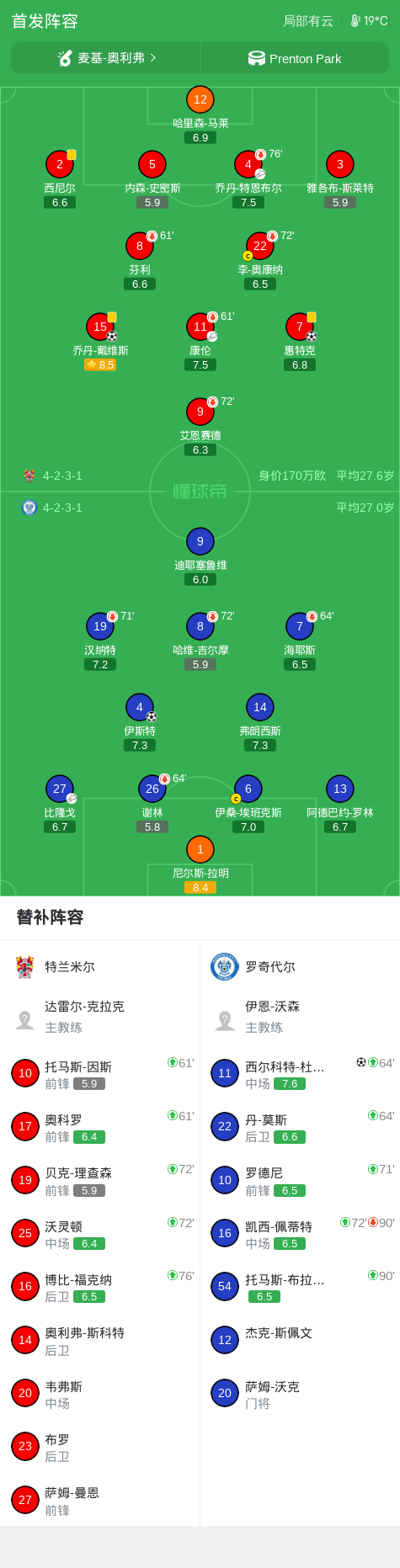View coach 伊恩-沃森 profile

[300, 1016]
